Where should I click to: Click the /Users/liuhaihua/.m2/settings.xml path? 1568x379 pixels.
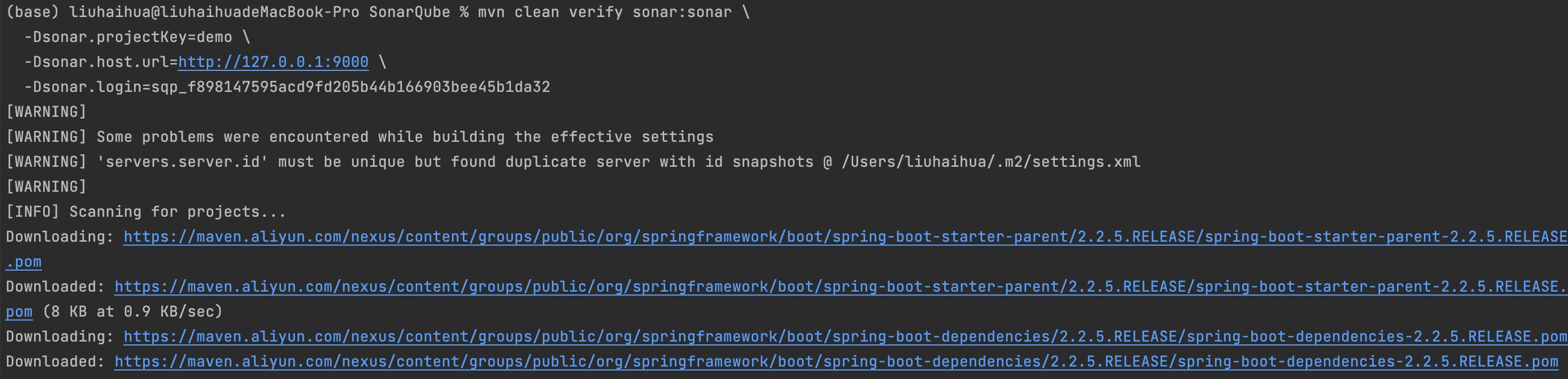pos(990,162)
